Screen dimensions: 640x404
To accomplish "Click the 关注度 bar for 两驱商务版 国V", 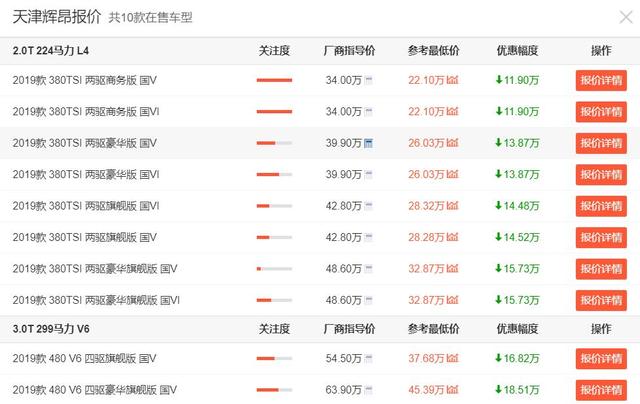I will (274, 80).
